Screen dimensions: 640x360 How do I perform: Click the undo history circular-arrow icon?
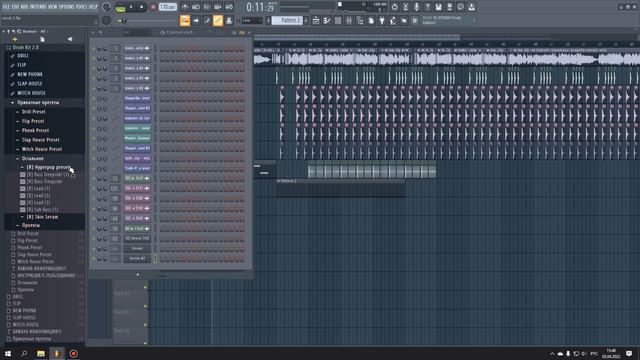(x=394, y=7)
